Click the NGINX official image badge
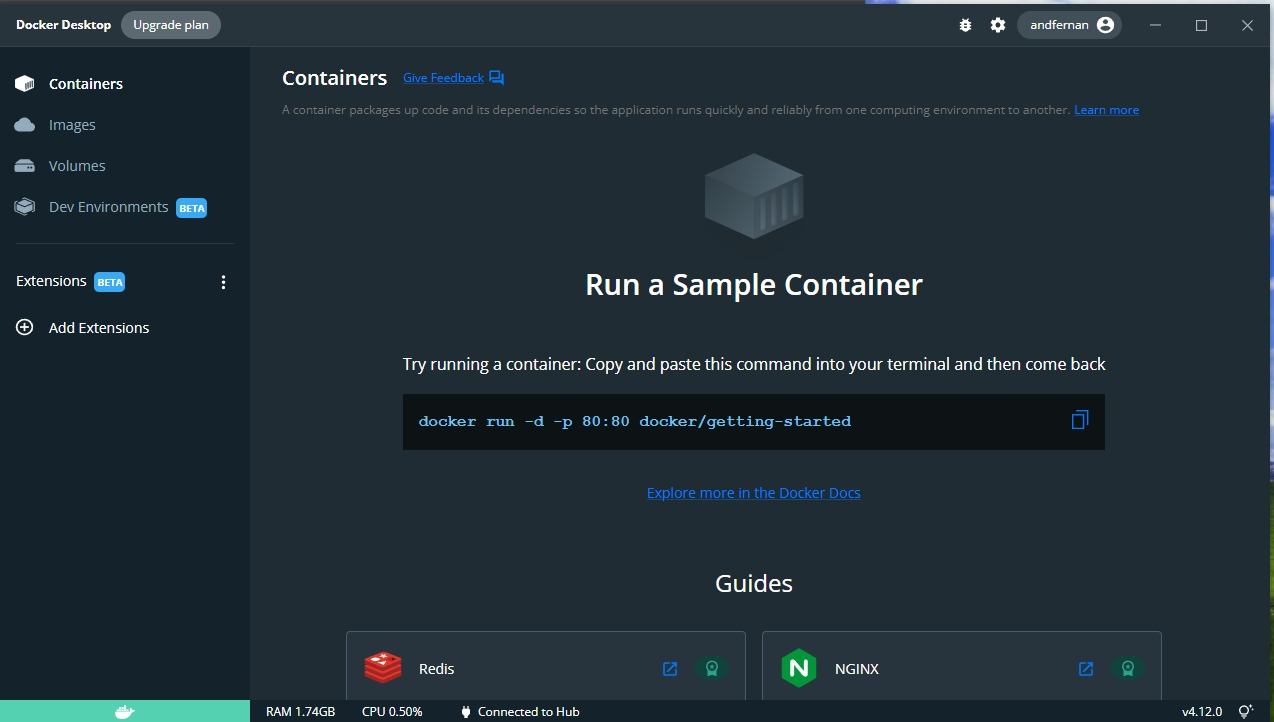 1127,669
